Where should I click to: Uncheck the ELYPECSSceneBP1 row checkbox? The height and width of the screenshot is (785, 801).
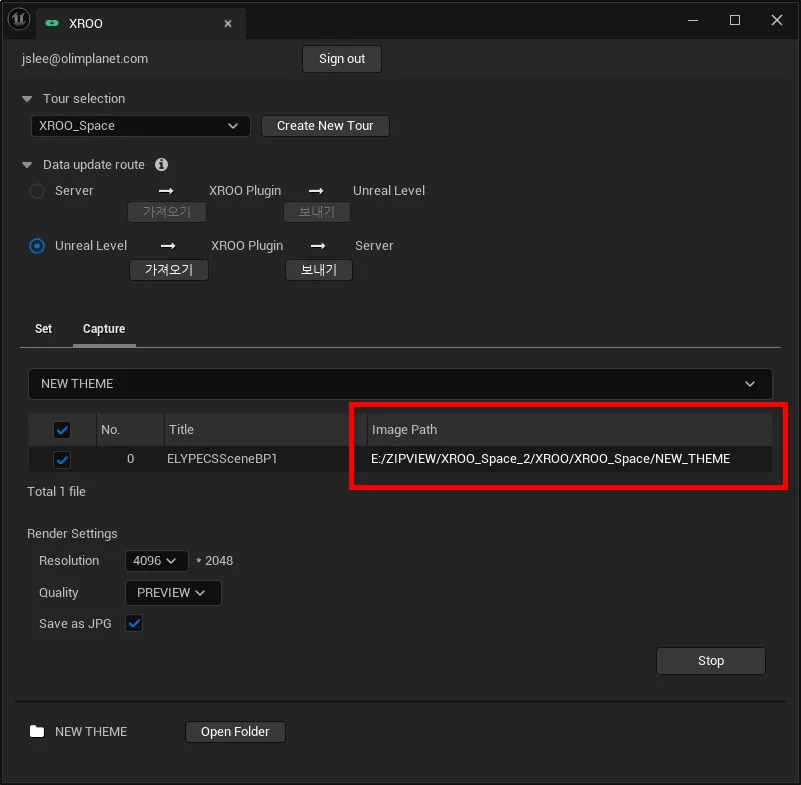tap(62, 459)
